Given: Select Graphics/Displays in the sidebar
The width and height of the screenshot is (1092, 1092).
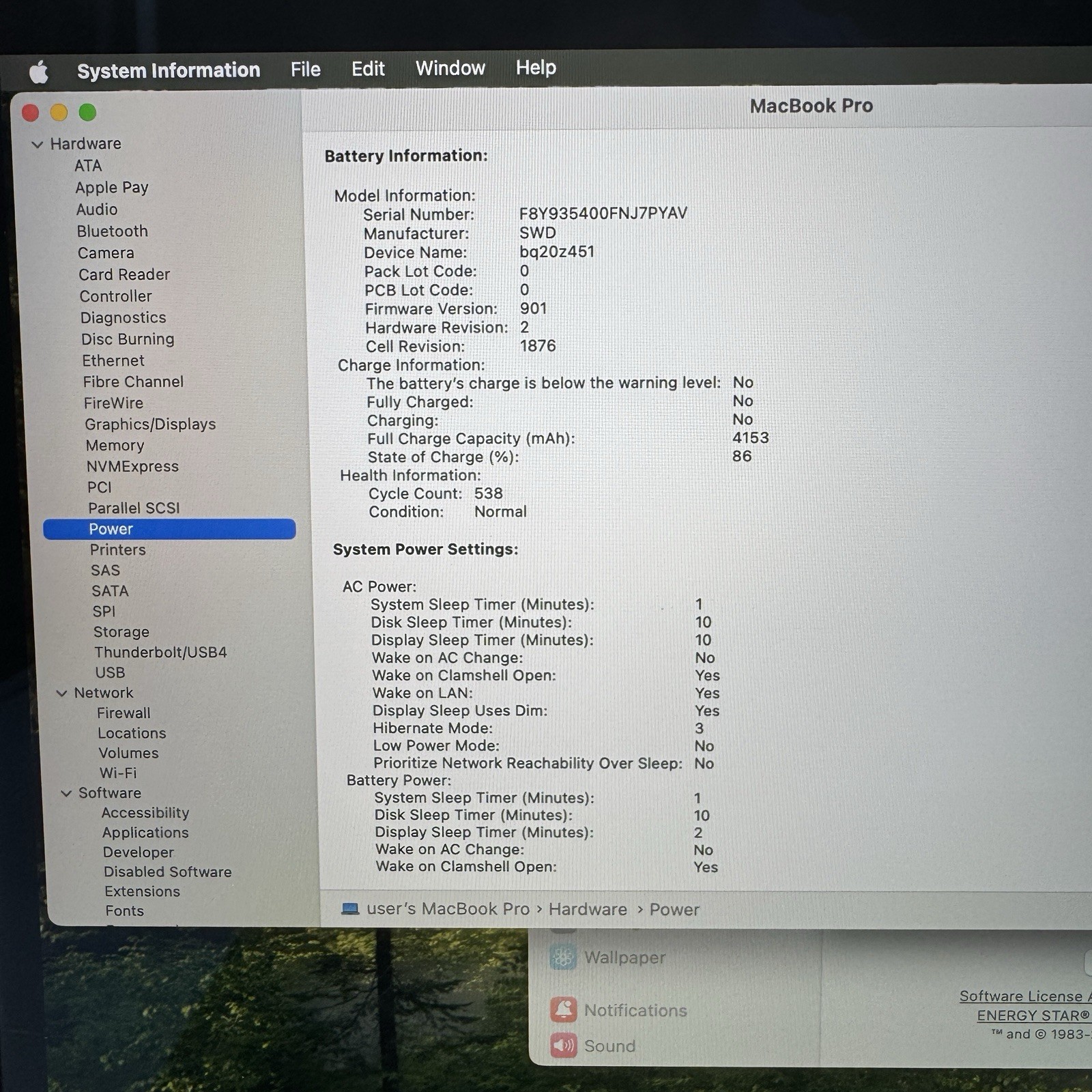Looking at the screenshot, I should 150,425.
